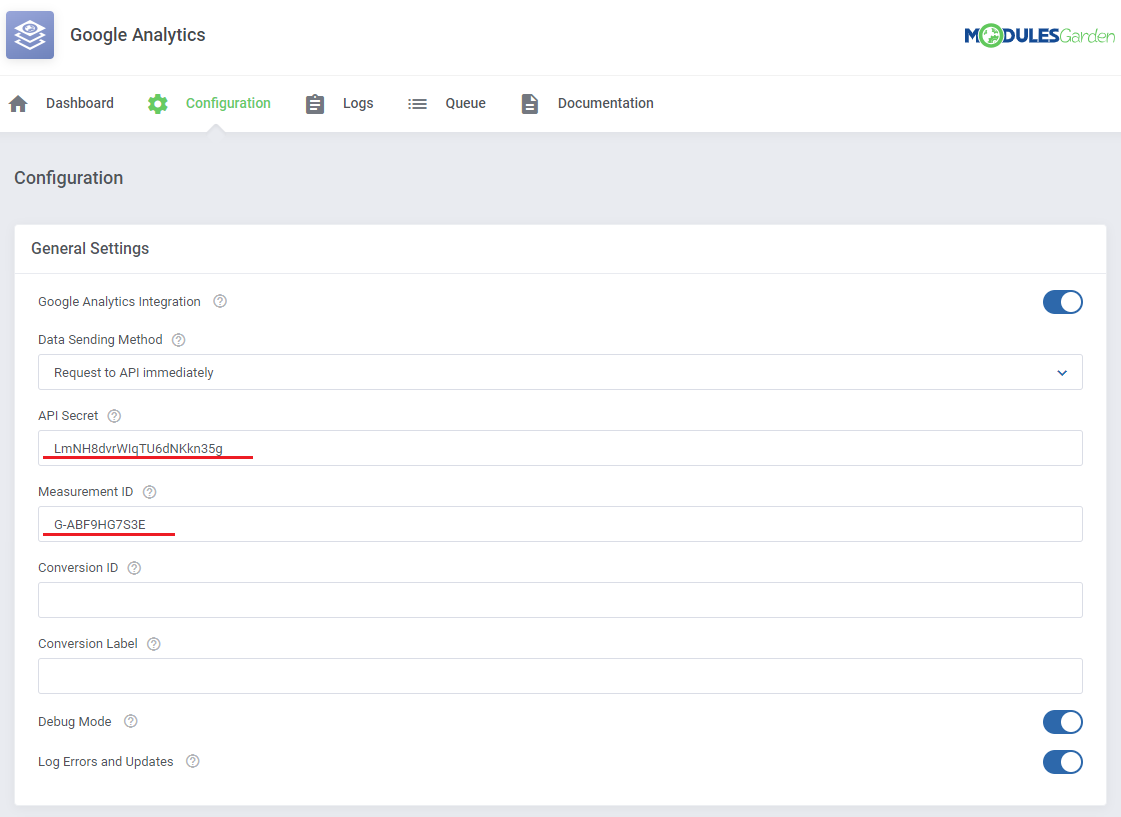Image resolution: width=1121 pixels, height=817 pixels.
Task: Click the Configuration page heading
Action: click(x=69, y=178)
